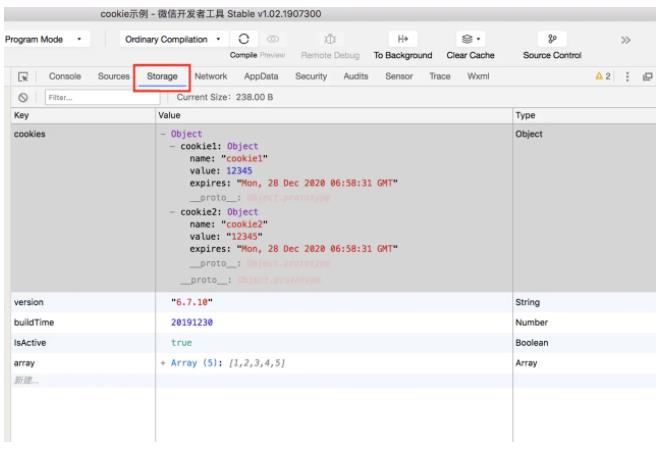664x472 pixels.
Task: Switch to the Sources tab
Action: click(113, 76)
